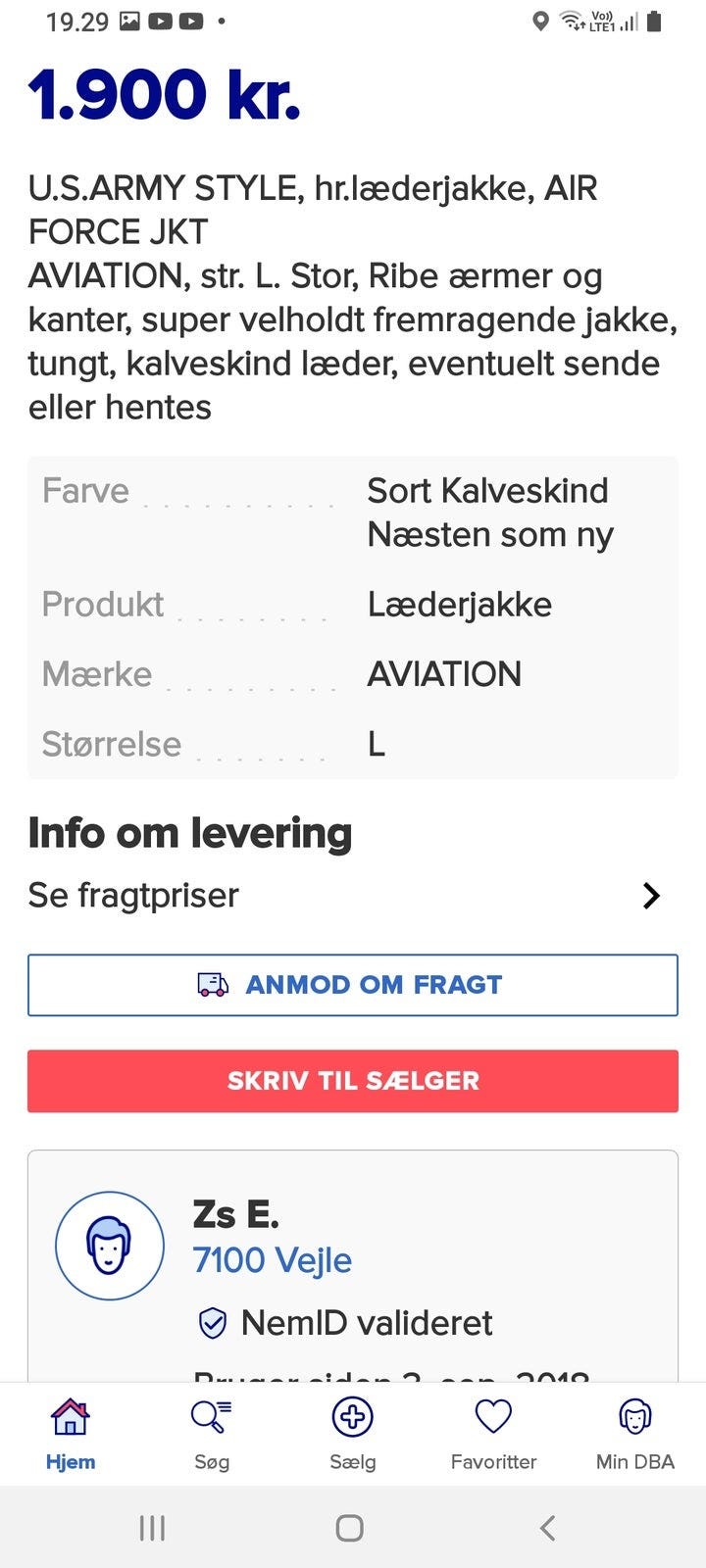Tap the seller avatar icon
This screenshot has height=1568, width=706.
coord(110,1246)
